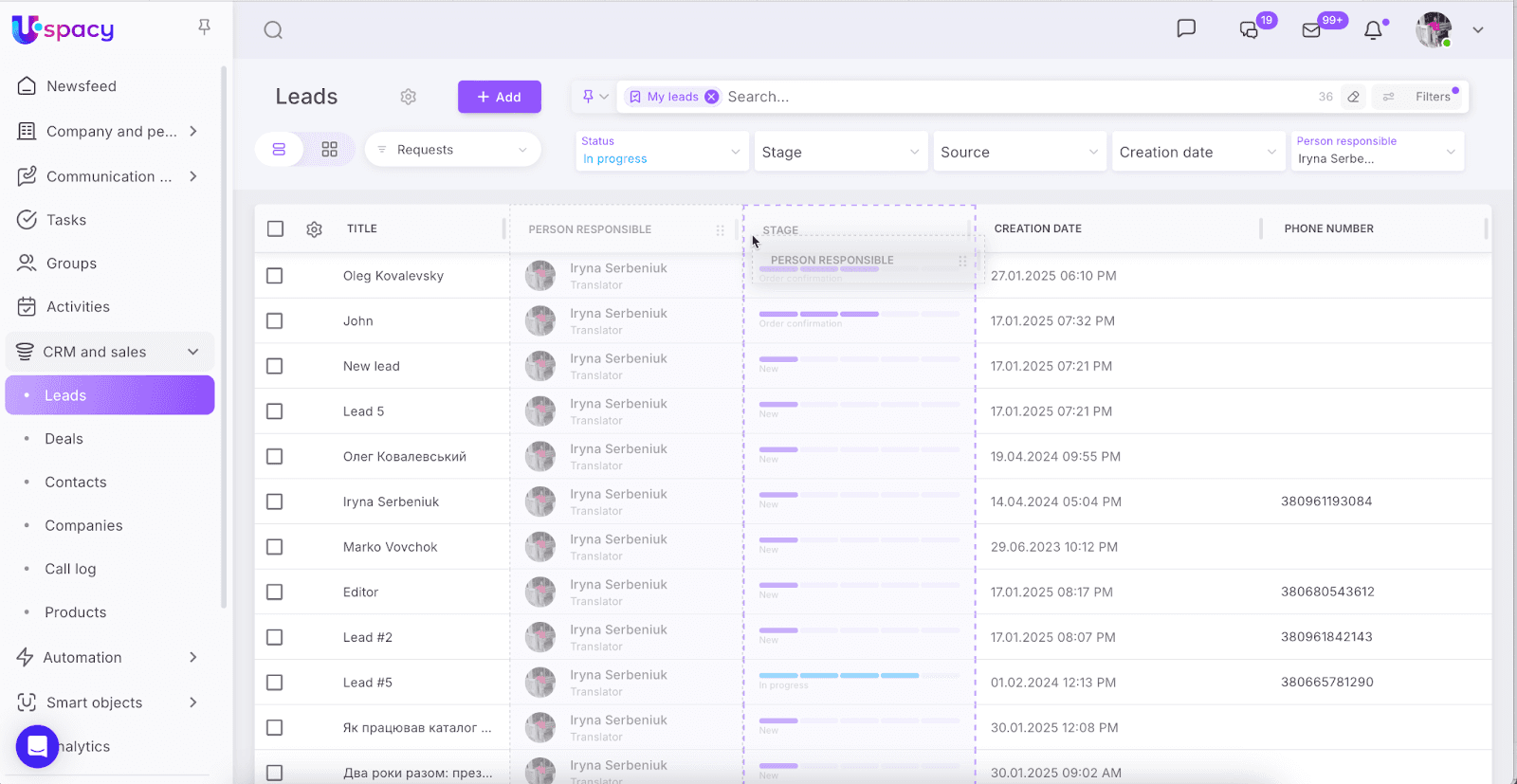The image size is (1517, 784).
Task: Toggle the select-all checkbox in table header
Action: pyautogui.click(x=276, y=228)
